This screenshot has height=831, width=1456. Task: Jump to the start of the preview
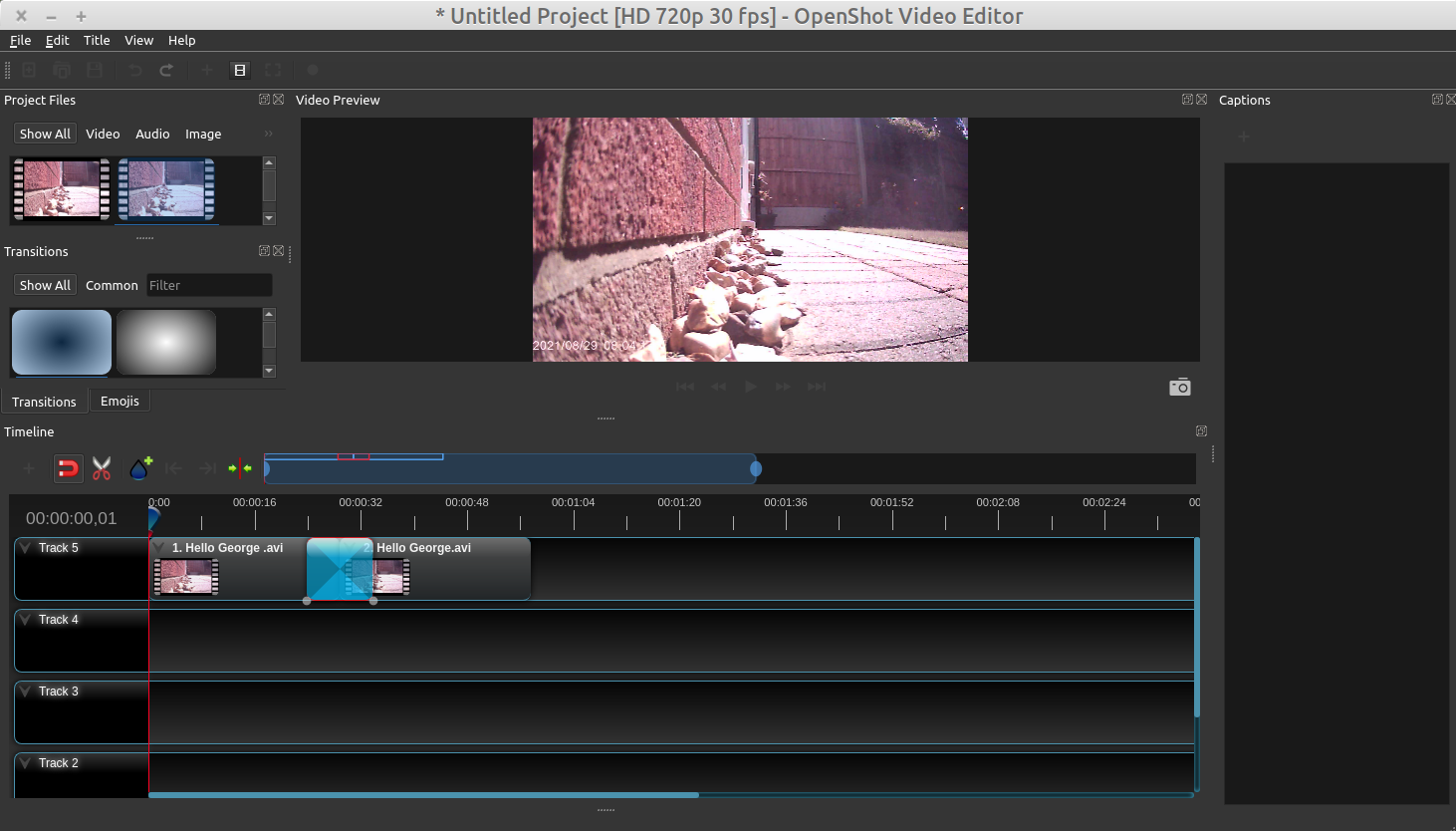pyautogui.click(x=685, y=387)
